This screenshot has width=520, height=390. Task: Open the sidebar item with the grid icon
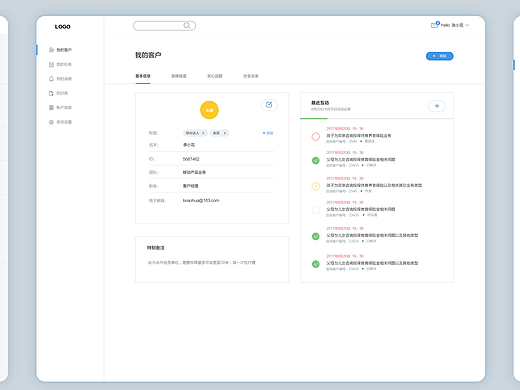tap(60, 107)
